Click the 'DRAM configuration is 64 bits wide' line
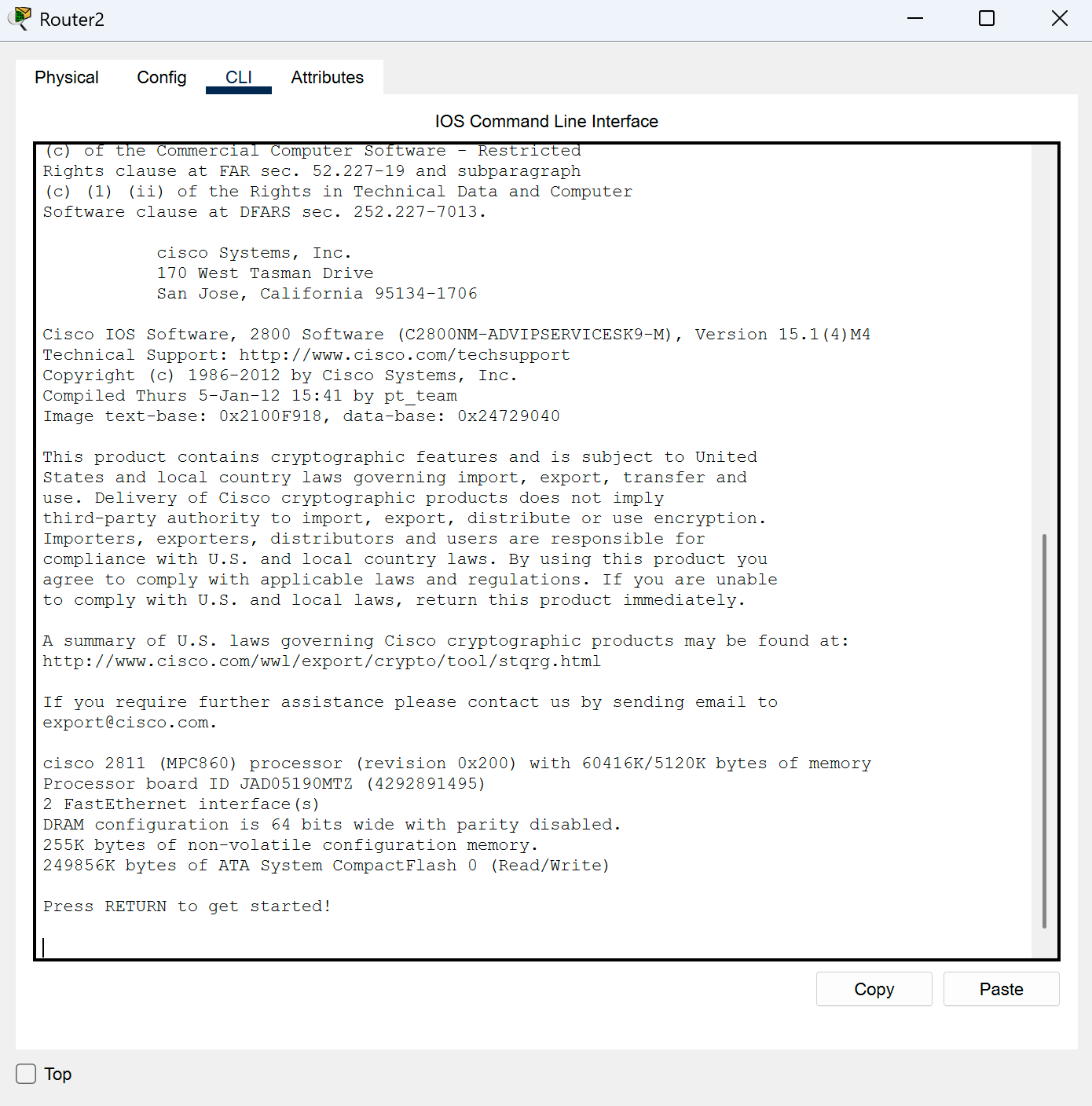The height and width of the screenshot is (1106, 1092). [332, 825]
